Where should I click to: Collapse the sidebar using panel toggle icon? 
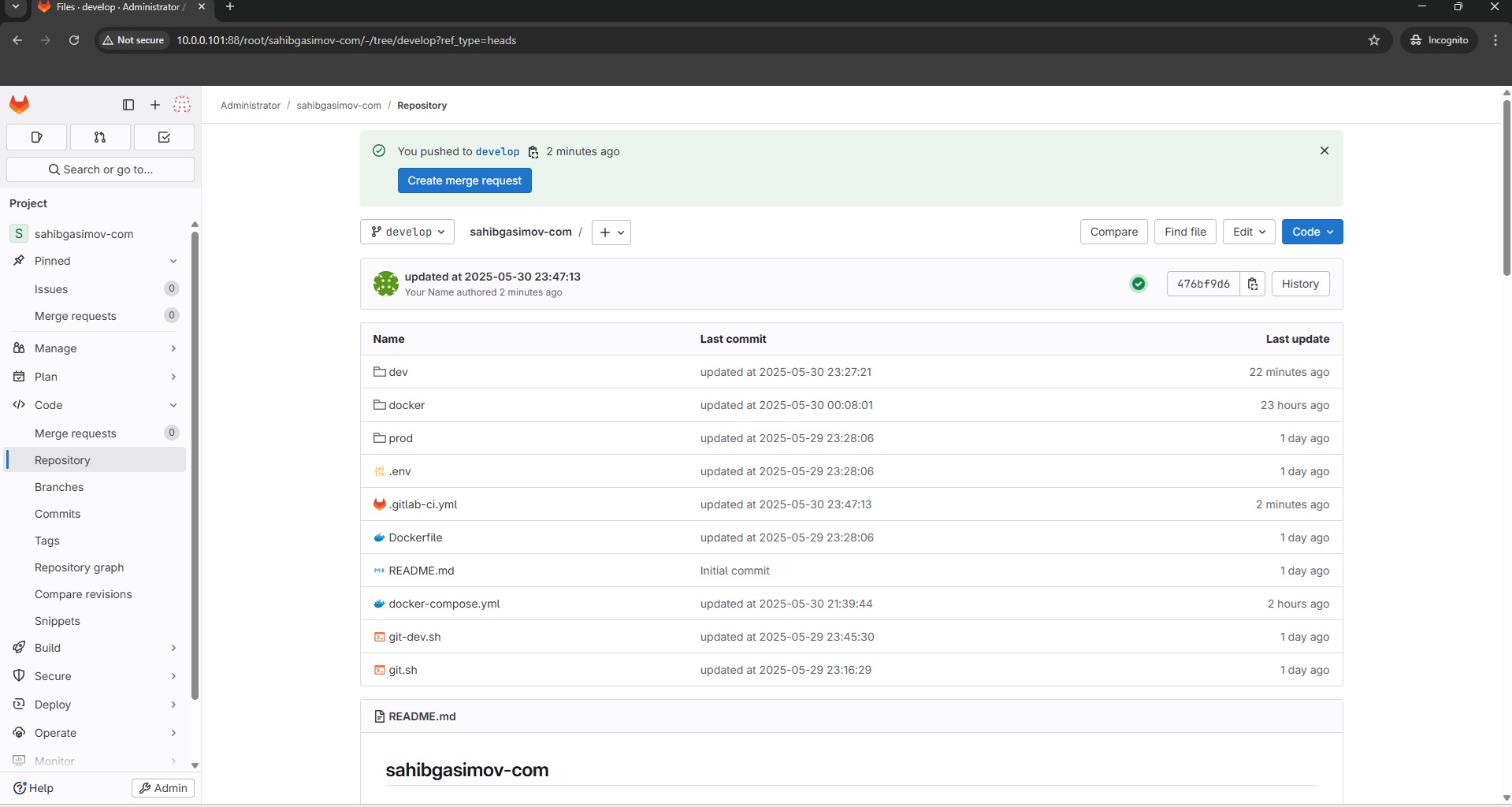(128, 104)
